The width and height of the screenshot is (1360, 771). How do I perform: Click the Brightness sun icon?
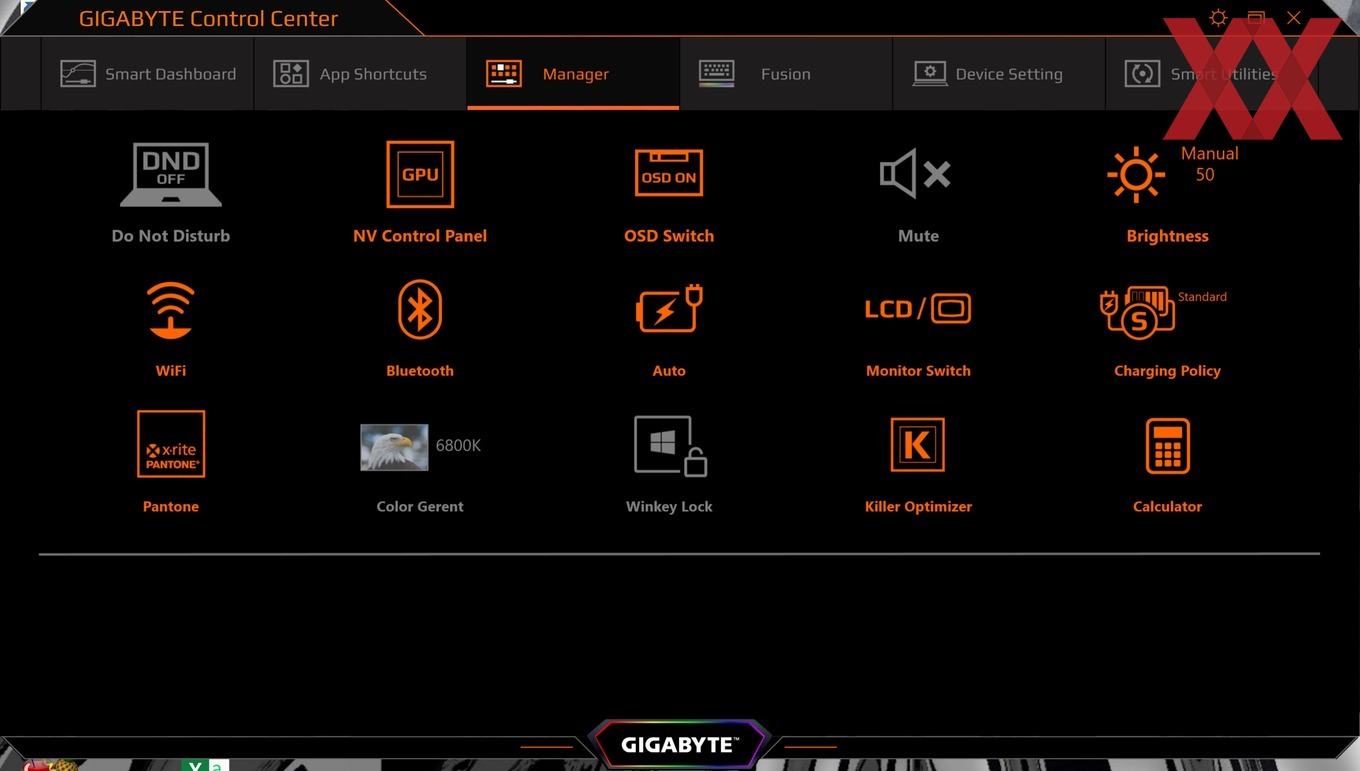click(x=1136, y=175)
